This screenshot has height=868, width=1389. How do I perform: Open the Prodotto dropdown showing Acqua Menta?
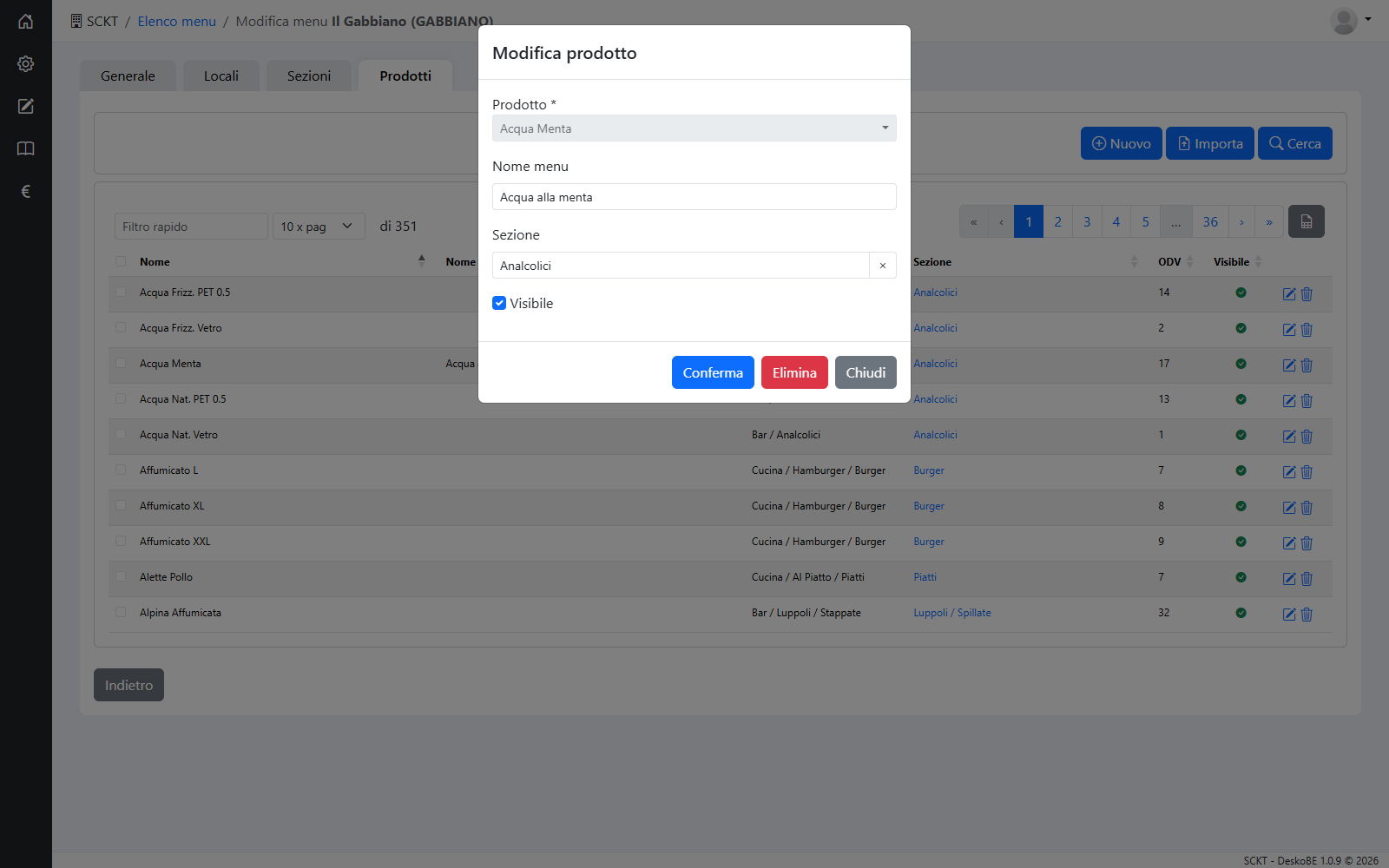pos(694,128)
